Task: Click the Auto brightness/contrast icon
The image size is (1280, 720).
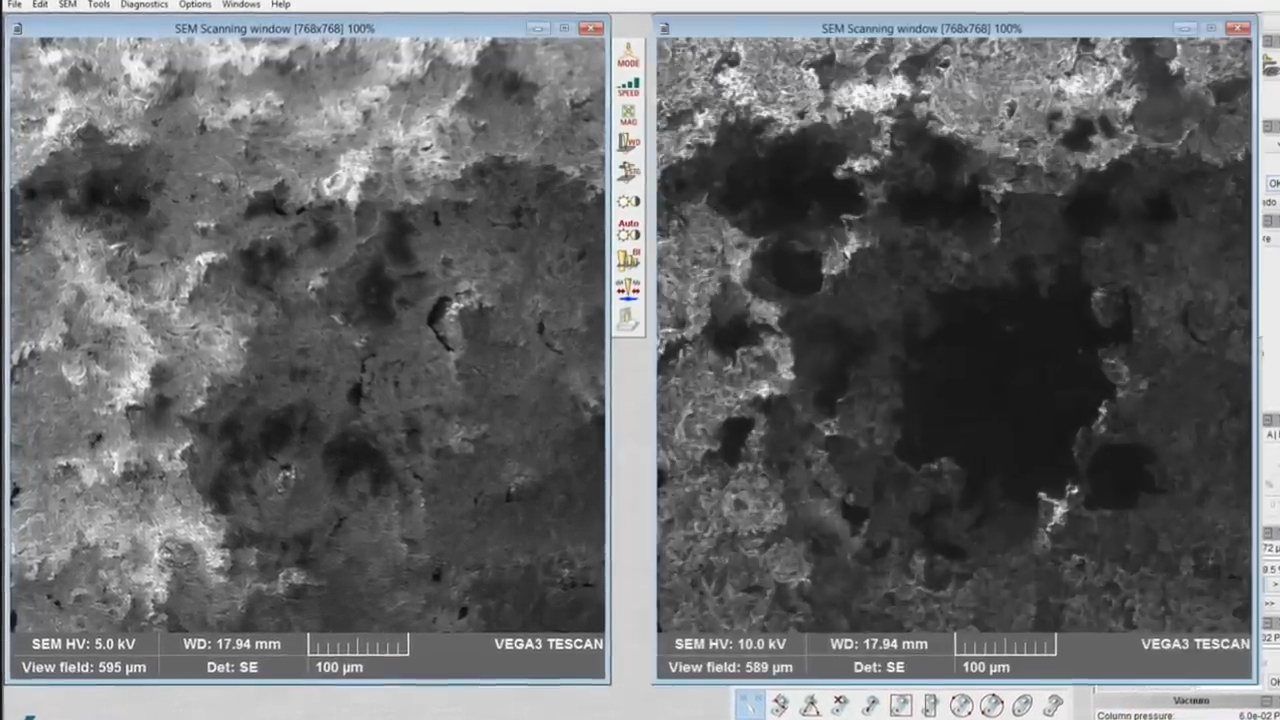Action: (628, 230)
